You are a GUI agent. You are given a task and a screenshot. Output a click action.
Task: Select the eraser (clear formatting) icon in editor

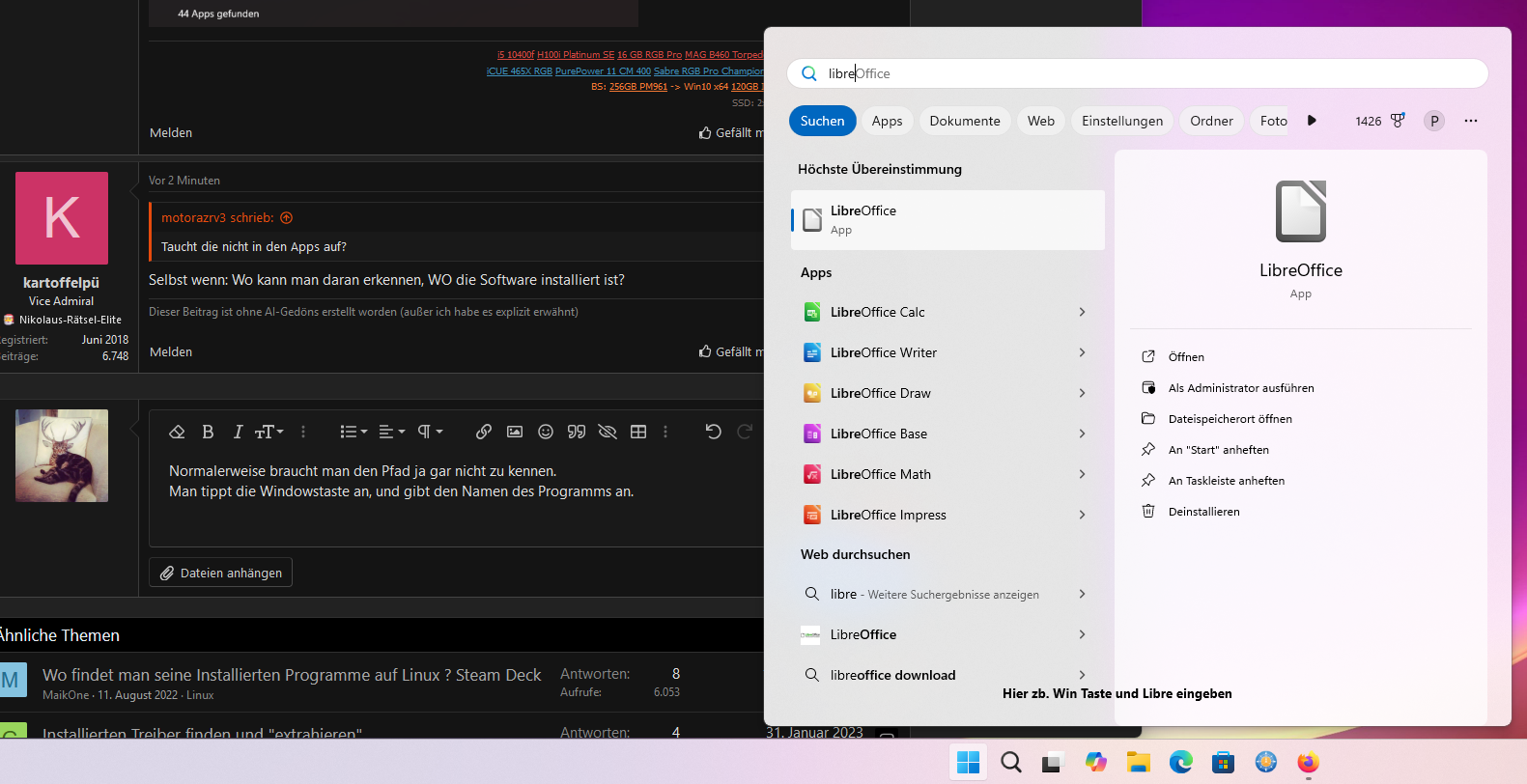[177, 432]
